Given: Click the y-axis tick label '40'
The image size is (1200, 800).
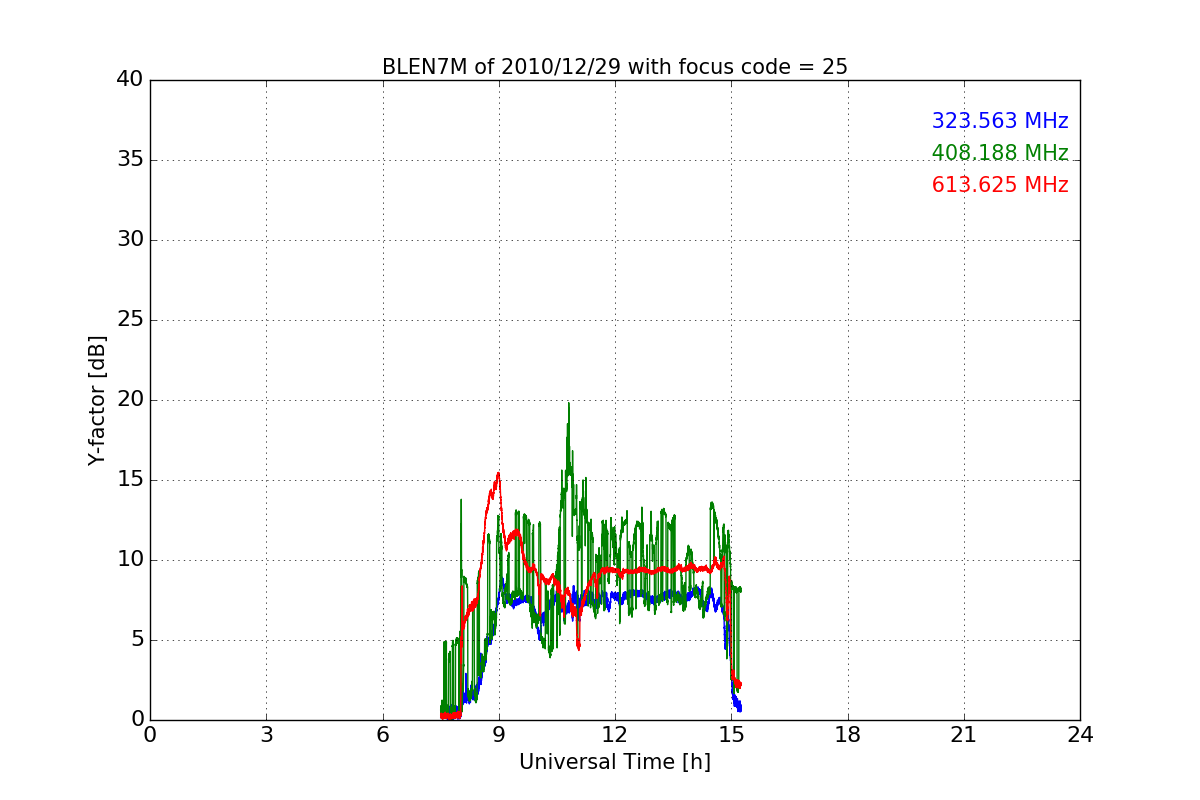Looking at the screenshot, I should point(131,80).
